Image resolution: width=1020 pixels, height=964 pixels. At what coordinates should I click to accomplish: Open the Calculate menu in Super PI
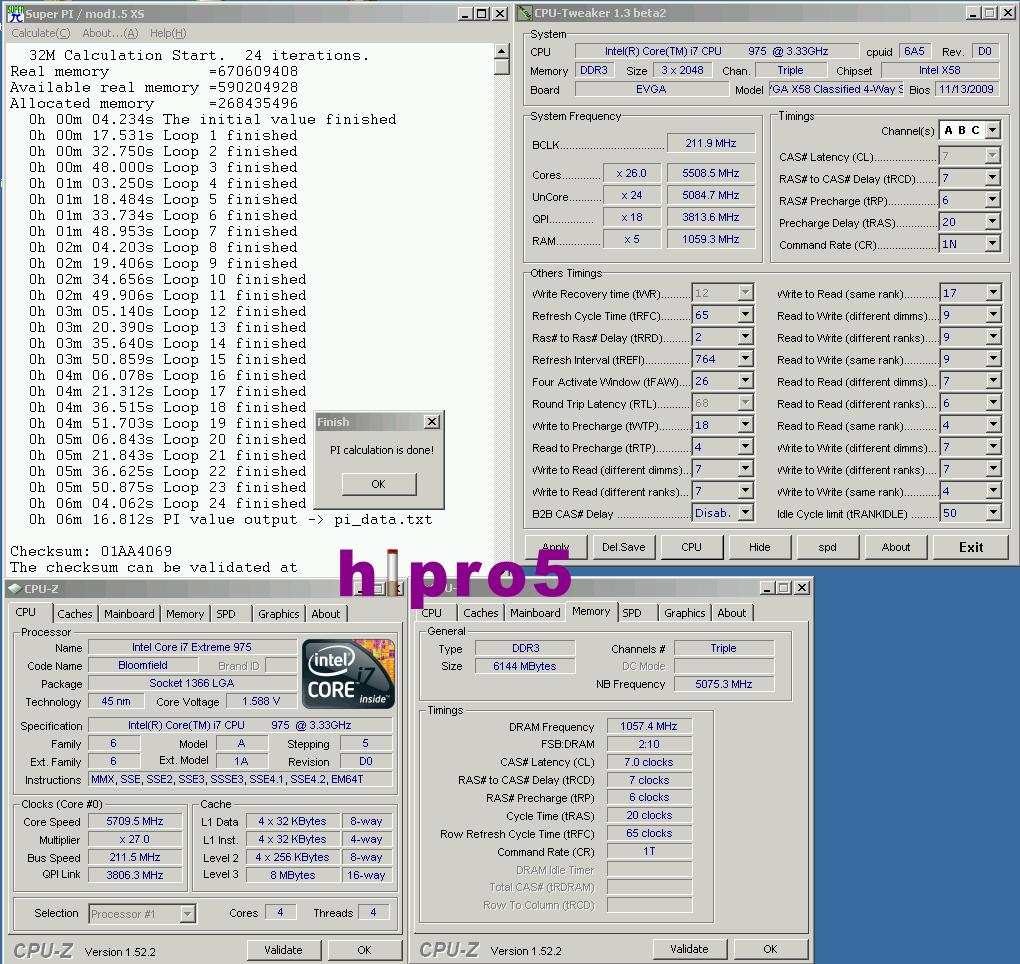pyautogui.click(x=40, y=33)
